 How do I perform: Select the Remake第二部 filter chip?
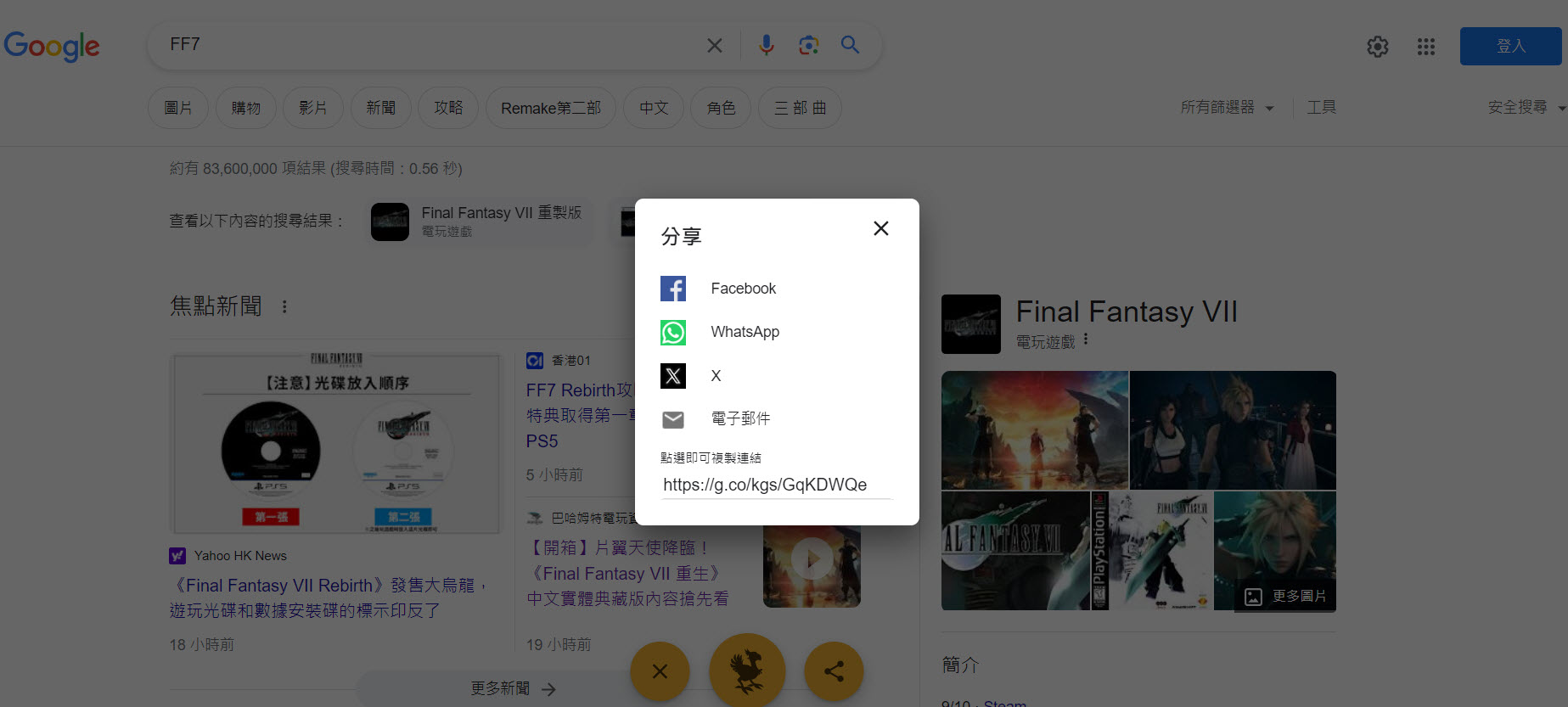click(551, 108)
